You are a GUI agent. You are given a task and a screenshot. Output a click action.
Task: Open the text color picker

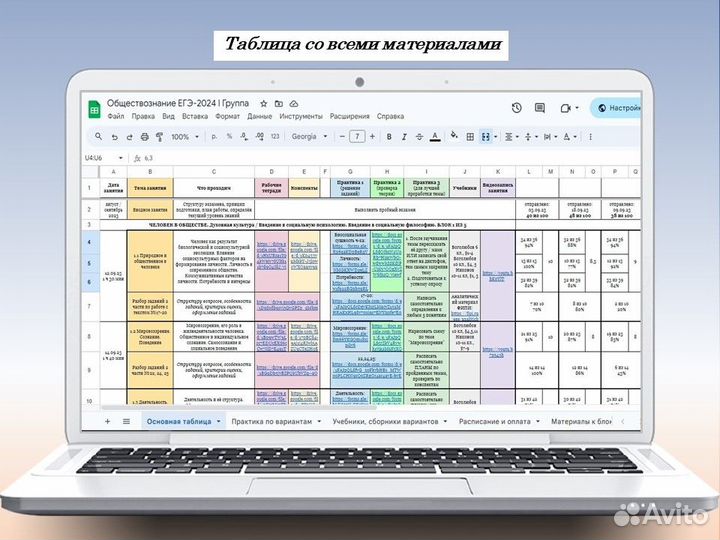click(435, 137)
